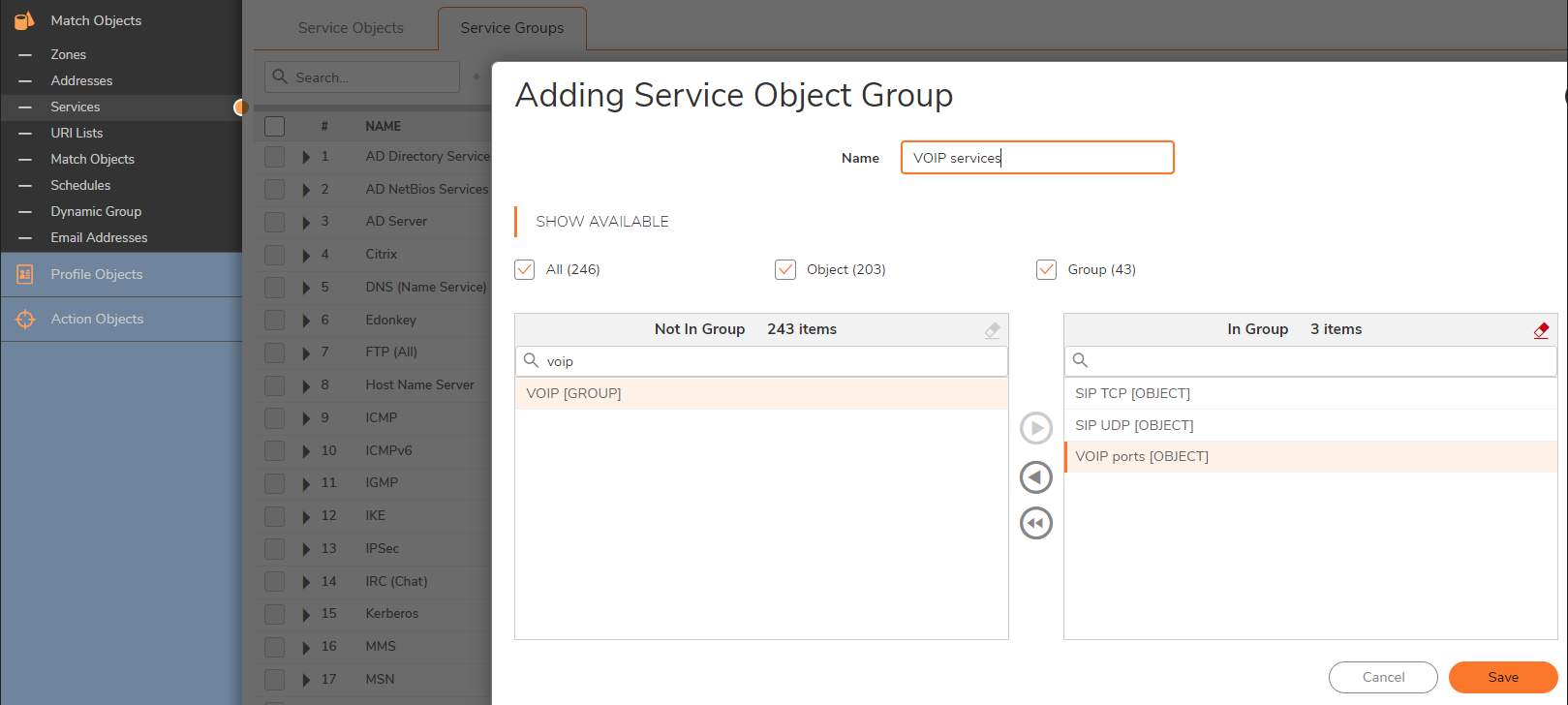
Task: Open URI Lists in the sidebar
Action: 77,133
